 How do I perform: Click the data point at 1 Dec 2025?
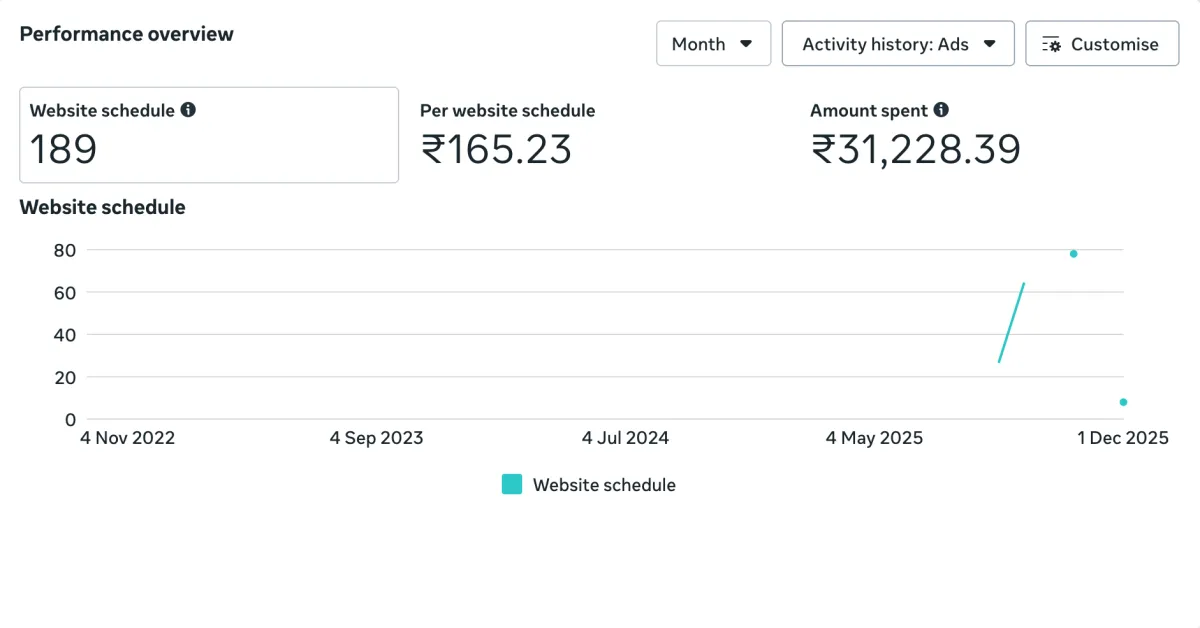click(x=1123, y=402)
